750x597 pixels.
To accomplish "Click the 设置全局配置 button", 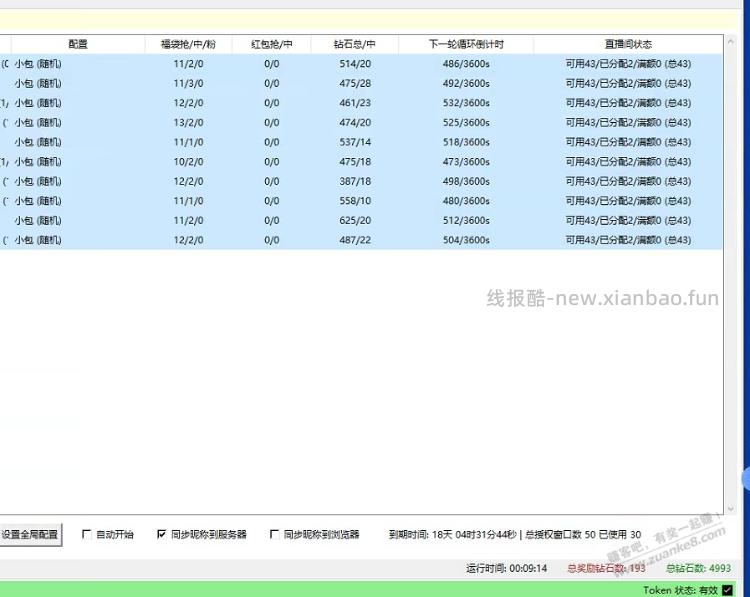I will pyautogui.click(x=30, y=535).
